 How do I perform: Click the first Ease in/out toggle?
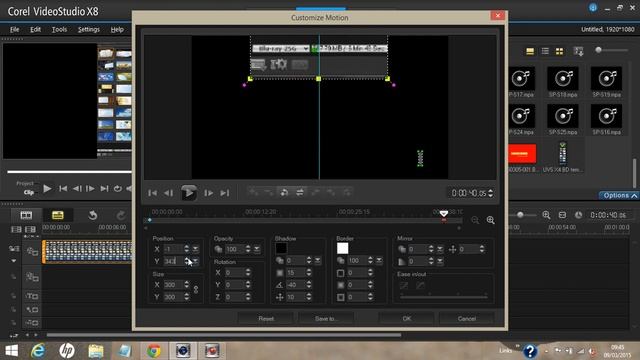404,286
